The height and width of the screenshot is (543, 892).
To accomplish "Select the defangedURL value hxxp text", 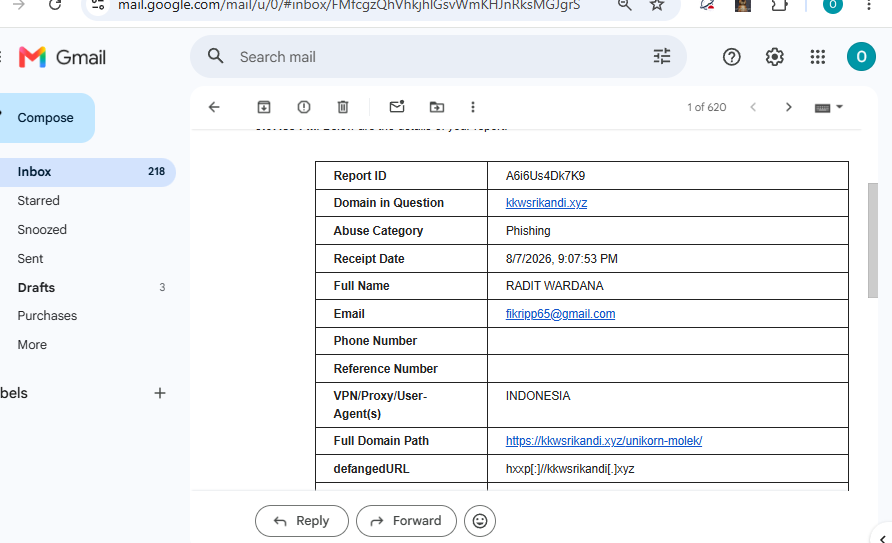I will (570, 469).
